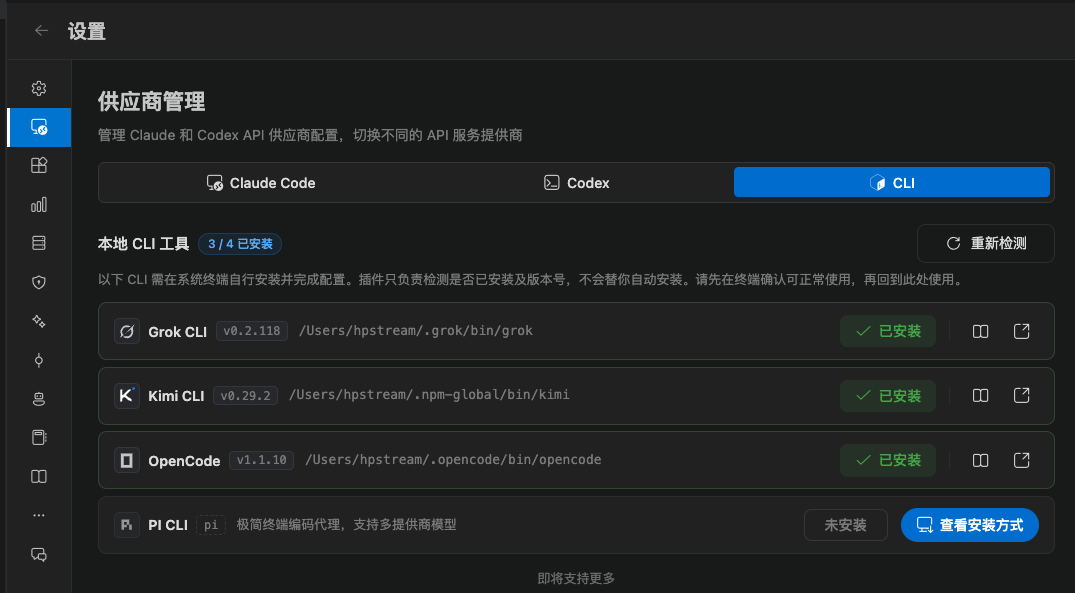Open the server stack sidebar icon

point(39,243)
